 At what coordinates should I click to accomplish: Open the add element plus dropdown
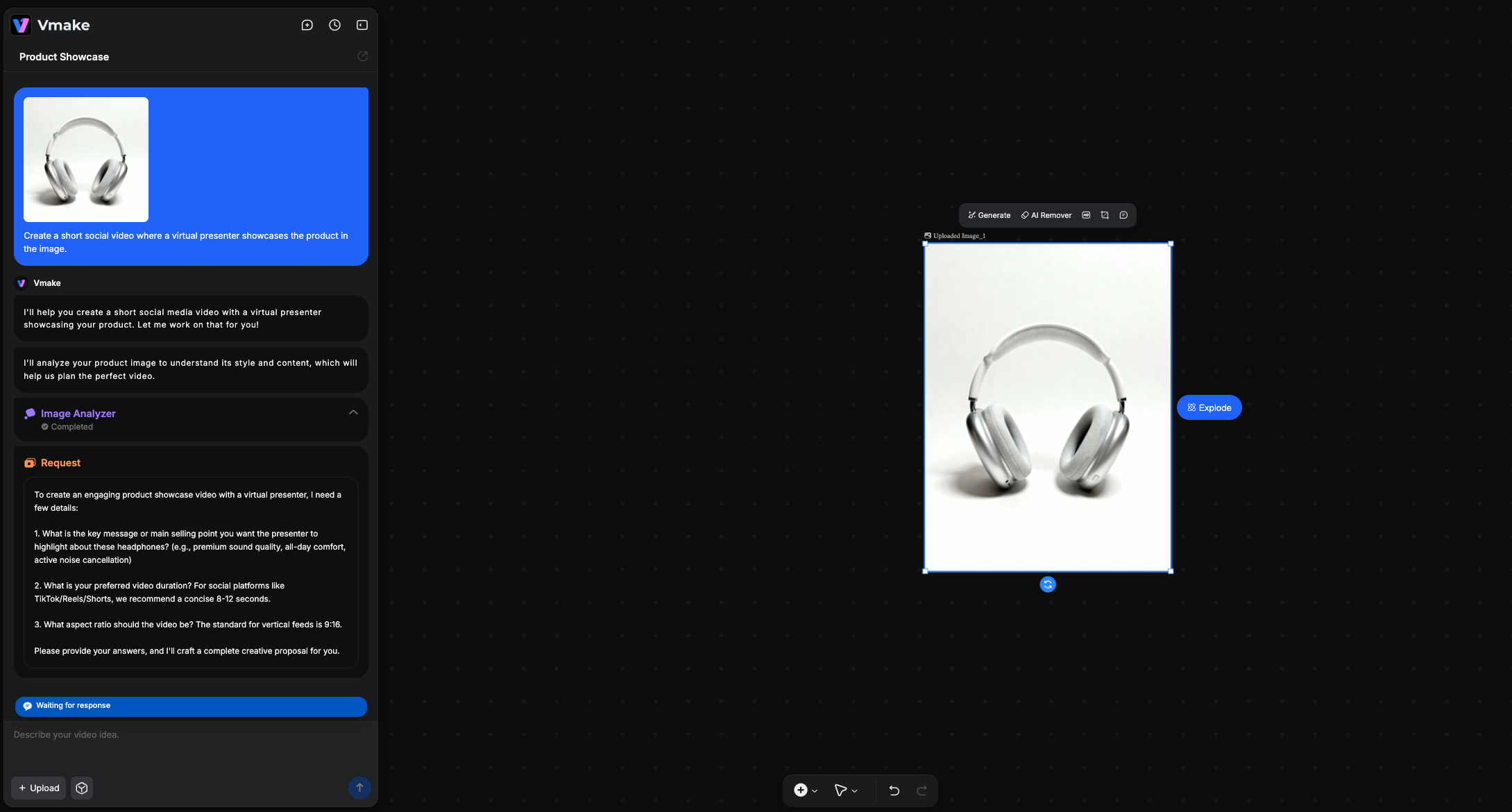pyautogui.click(x=805, y=790)
